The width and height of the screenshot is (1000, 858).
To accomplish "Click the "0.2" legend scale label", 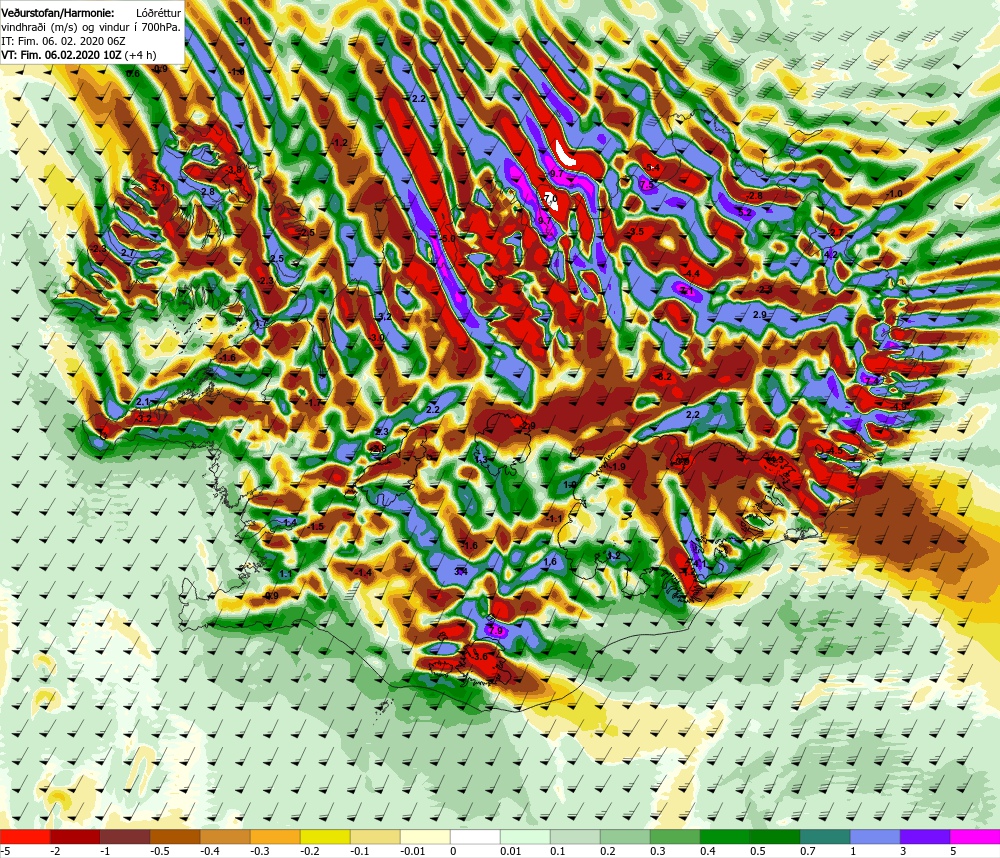I will coord(608,851).
